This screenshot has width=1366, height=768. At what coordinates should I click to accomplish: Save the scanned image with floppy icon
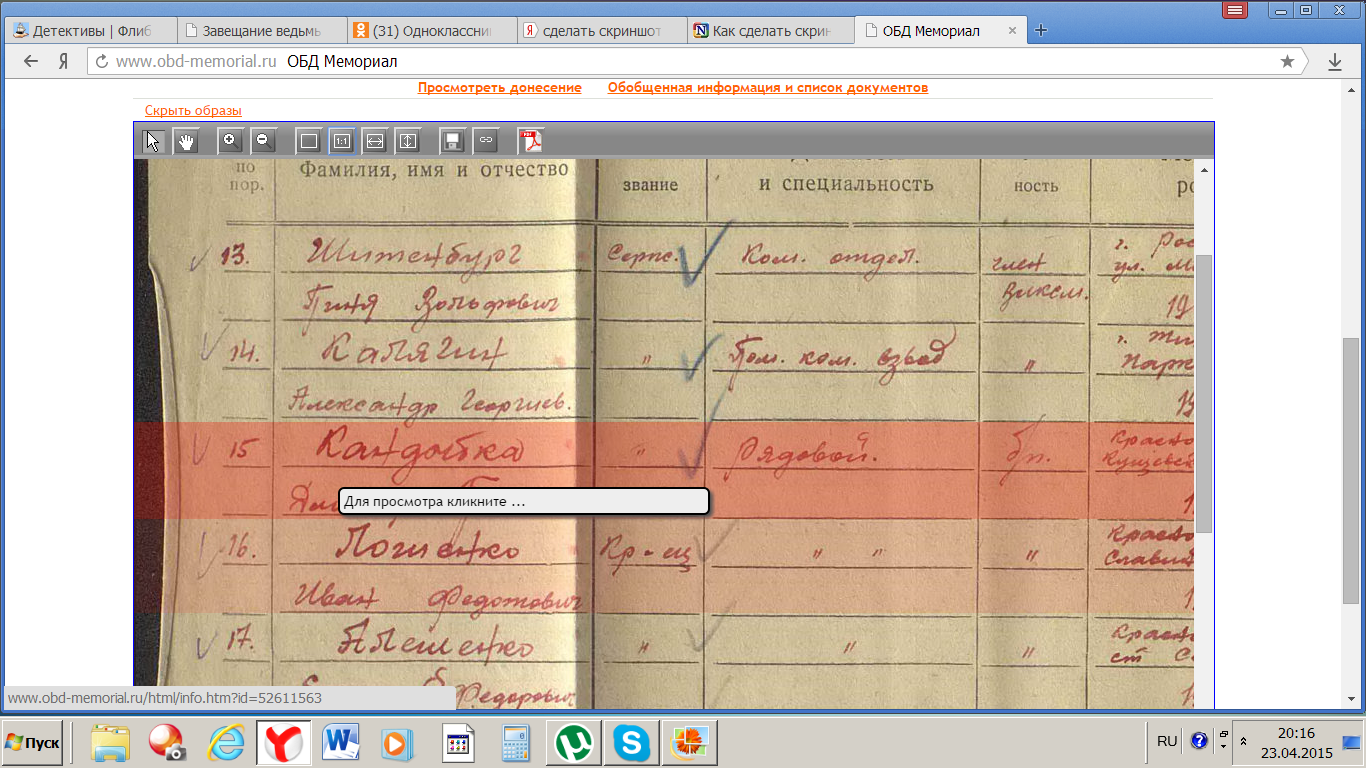pos(452,141)
